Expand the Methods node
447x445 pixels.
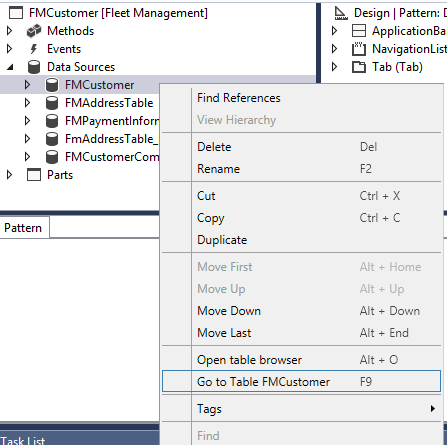pyautogui.click(x=9, y=31)
